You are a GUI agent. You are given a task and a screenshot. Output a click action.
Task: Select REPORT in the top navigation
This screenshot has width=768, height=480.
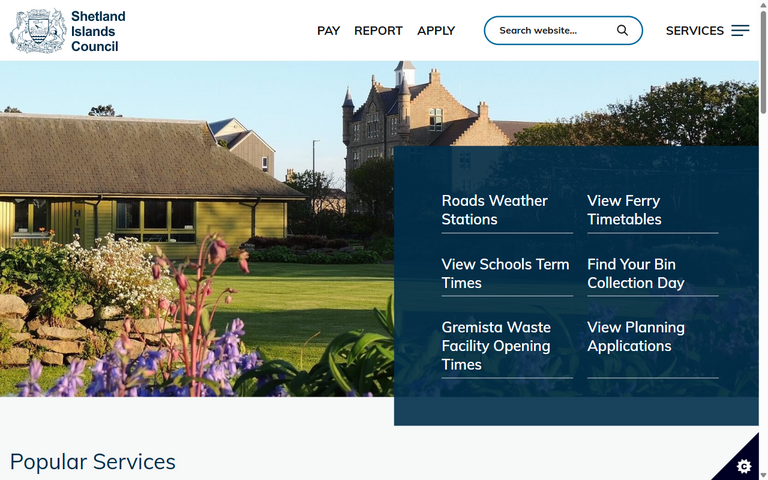point(378,31)
